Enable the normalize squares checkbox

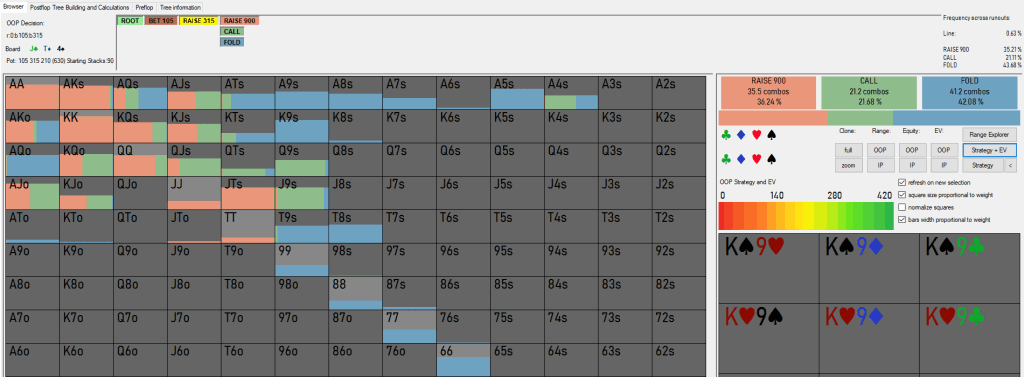[x=902, y=207]
